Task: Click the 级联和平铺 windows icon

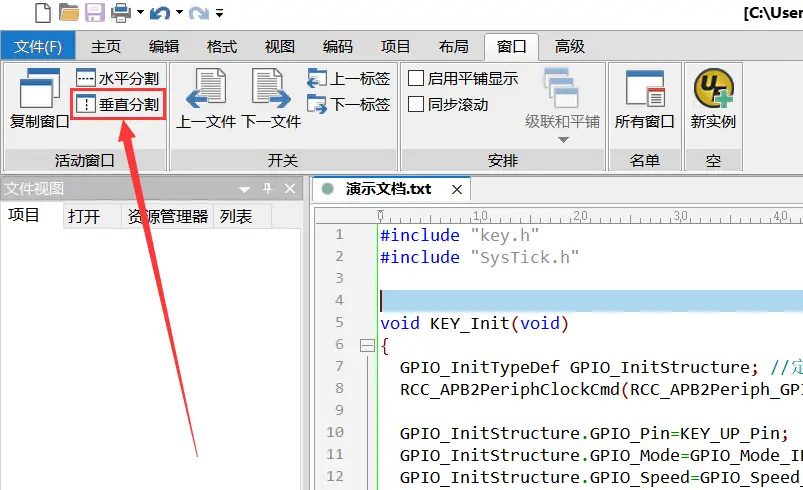Action: click(562, 90)
